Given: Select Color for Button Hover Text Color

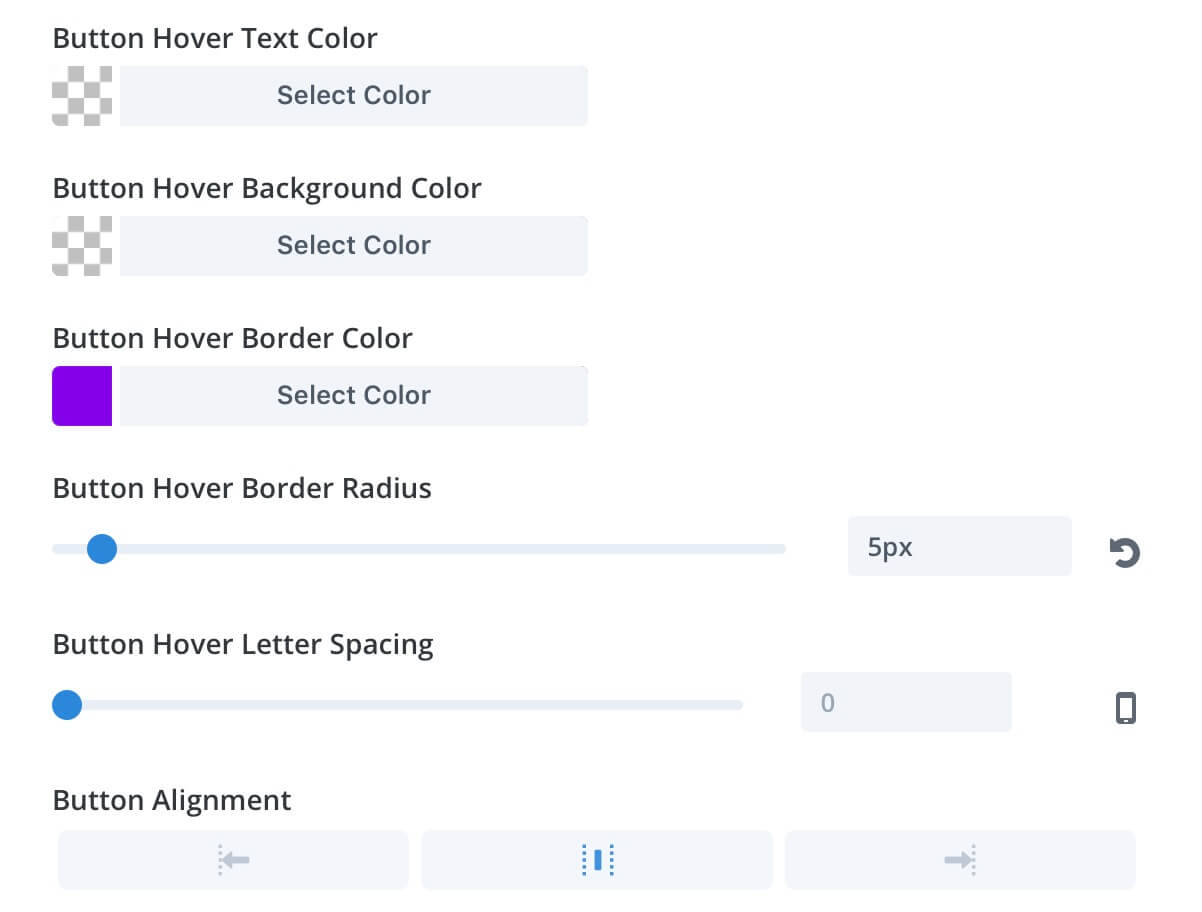Looking at the screenshot, I should click(x=354, y=96).
